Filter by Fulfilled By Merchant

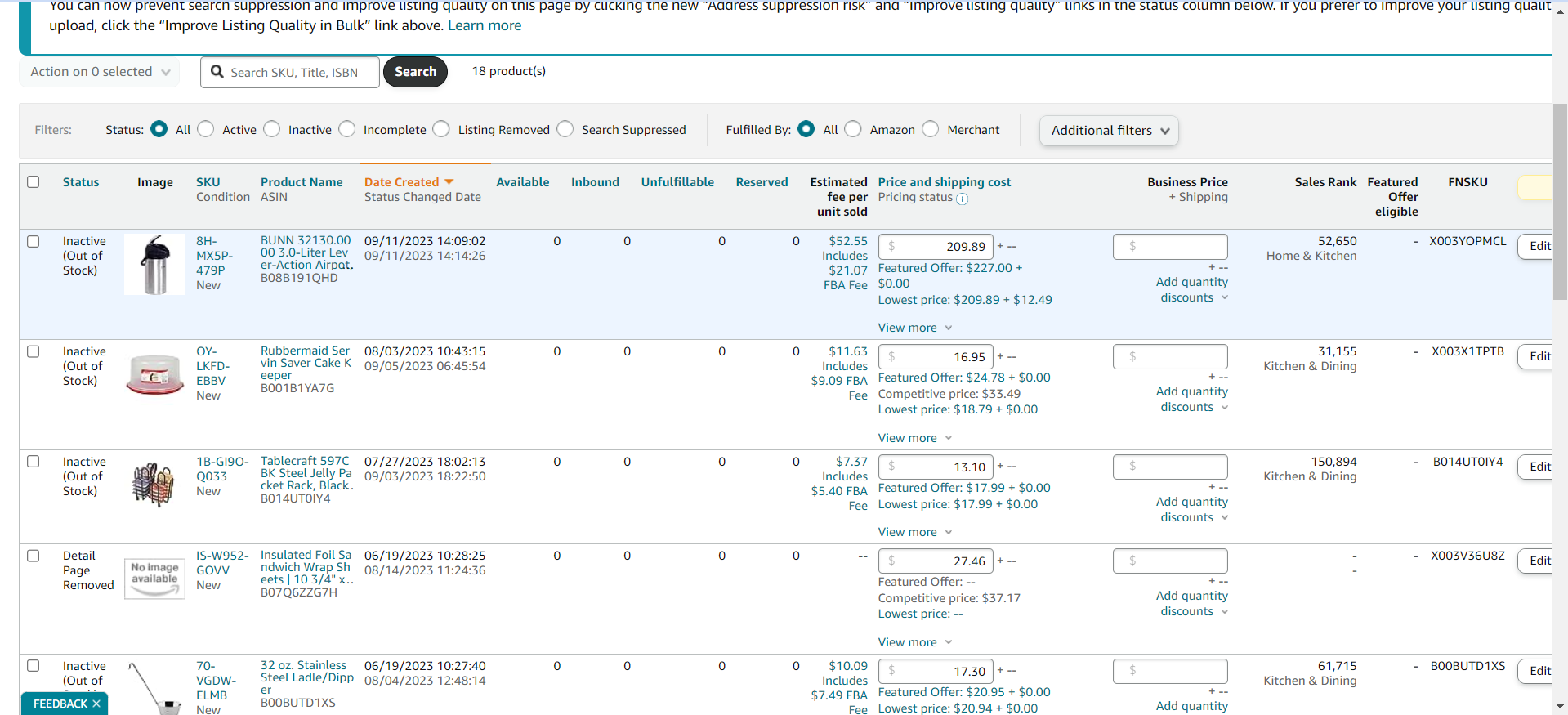931,129
